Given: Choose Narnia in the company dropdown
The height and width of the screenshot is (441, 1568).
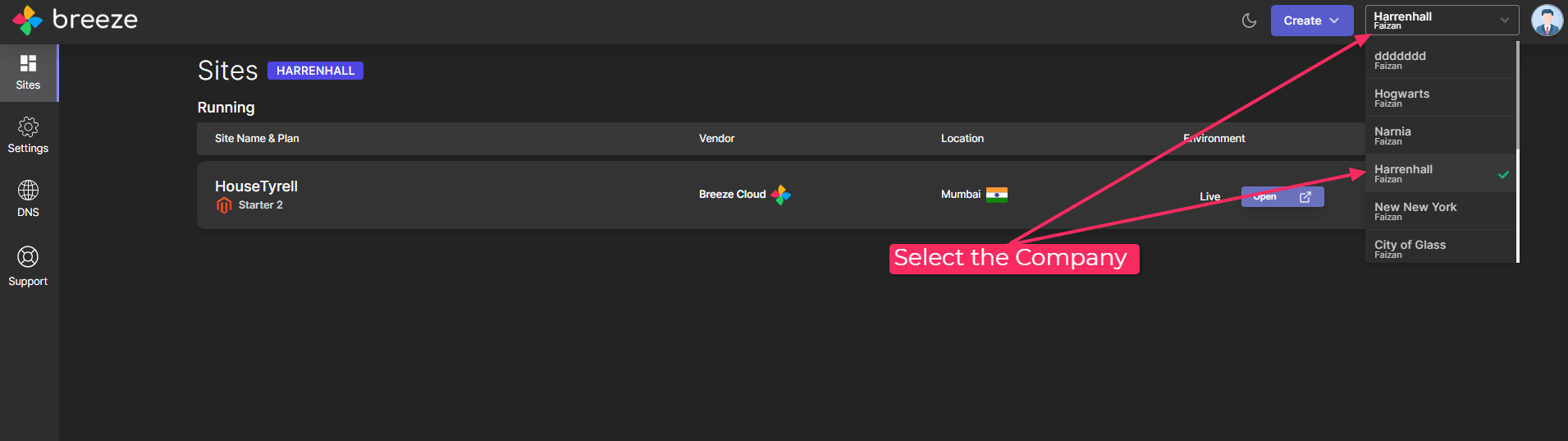Looking at the screenshot, I should click(1440, 136).
